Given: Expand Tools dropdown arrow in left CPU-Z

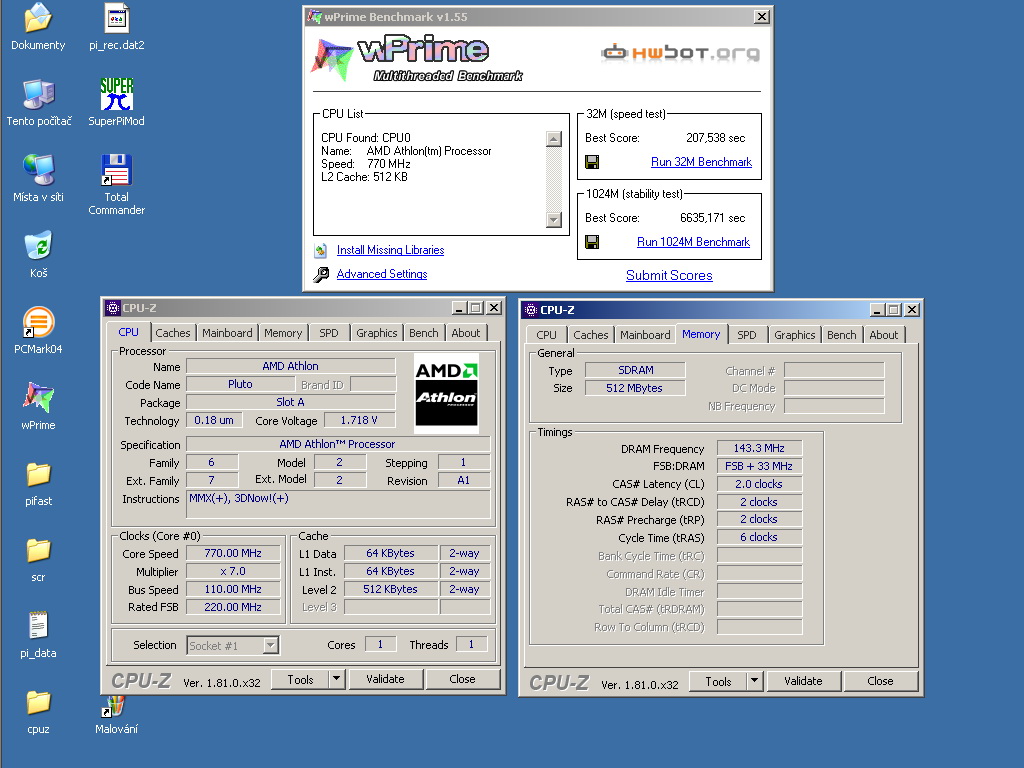Looking at the screenshot, I should click(336, 679).
